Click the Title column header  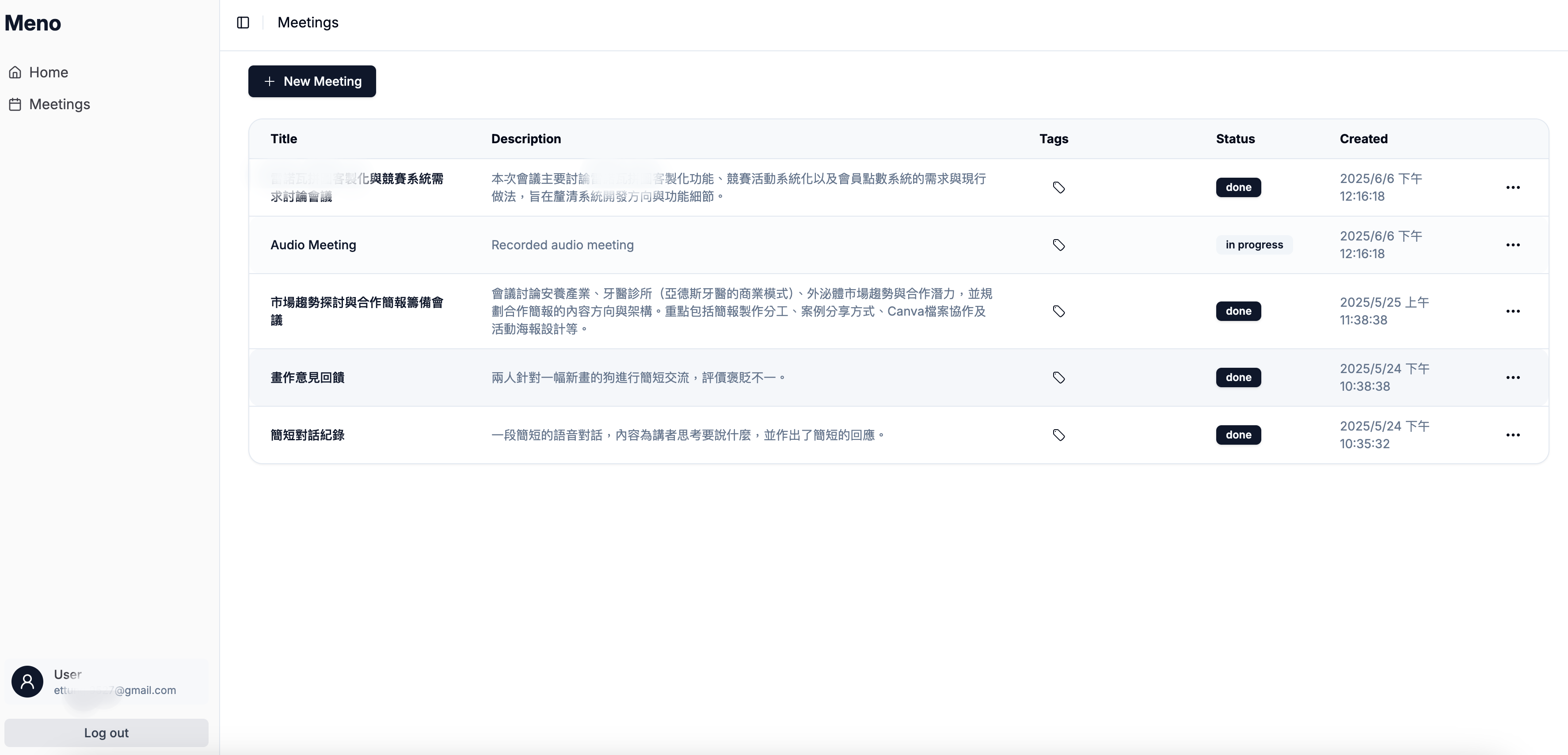pos(284,139)
